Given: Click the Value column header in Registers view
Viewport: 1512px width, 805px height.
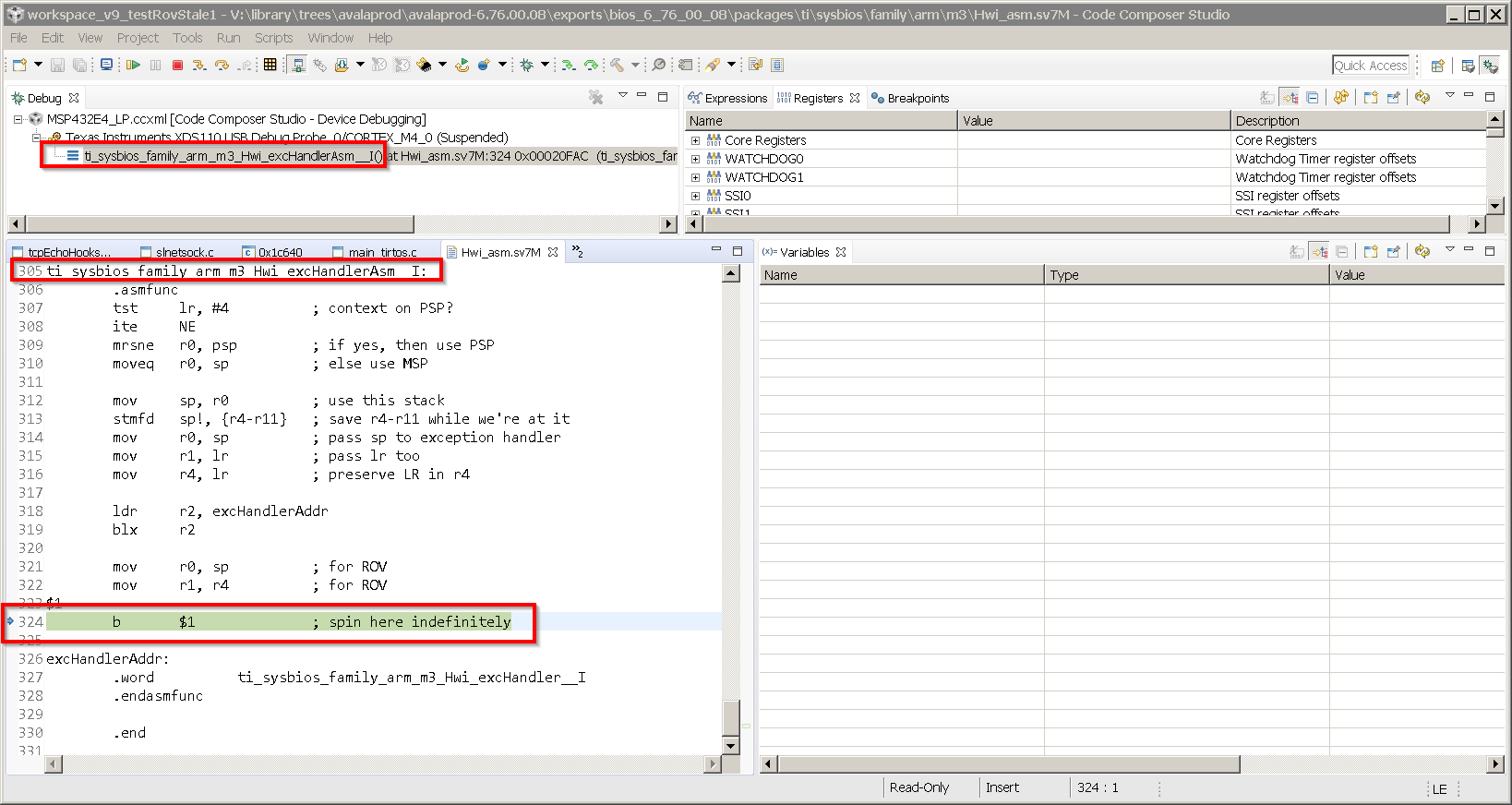Looking at the screenshot, I should 1094,121.
